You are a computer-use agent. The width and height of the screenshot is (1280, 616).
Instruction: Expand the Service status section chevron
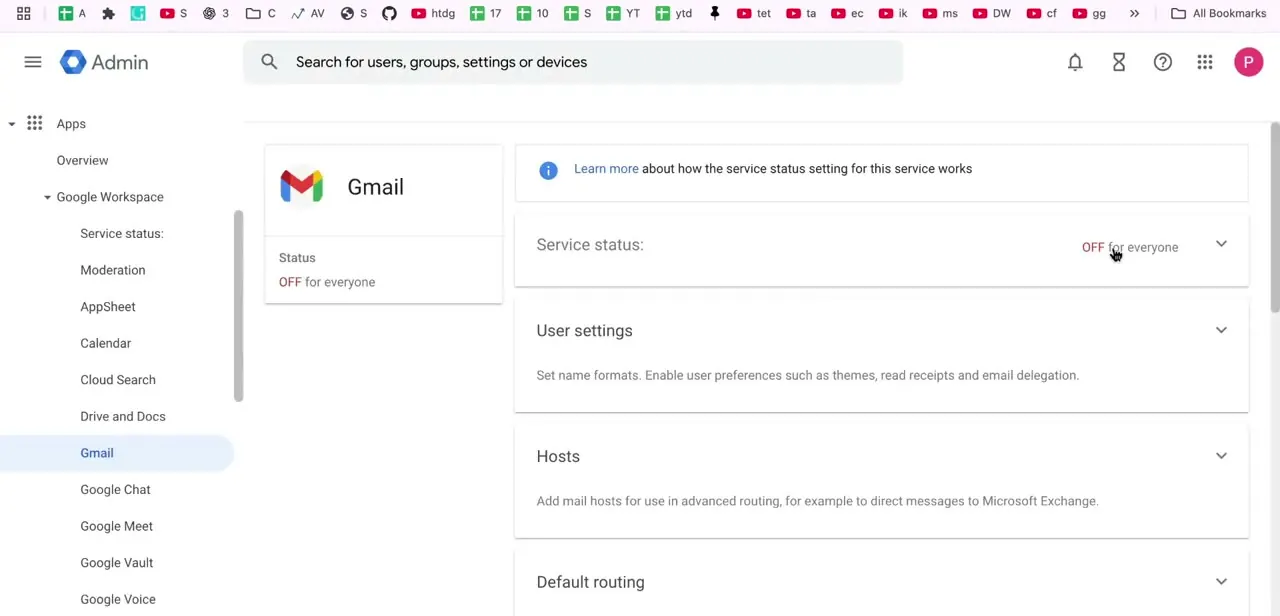(1221, 244)
